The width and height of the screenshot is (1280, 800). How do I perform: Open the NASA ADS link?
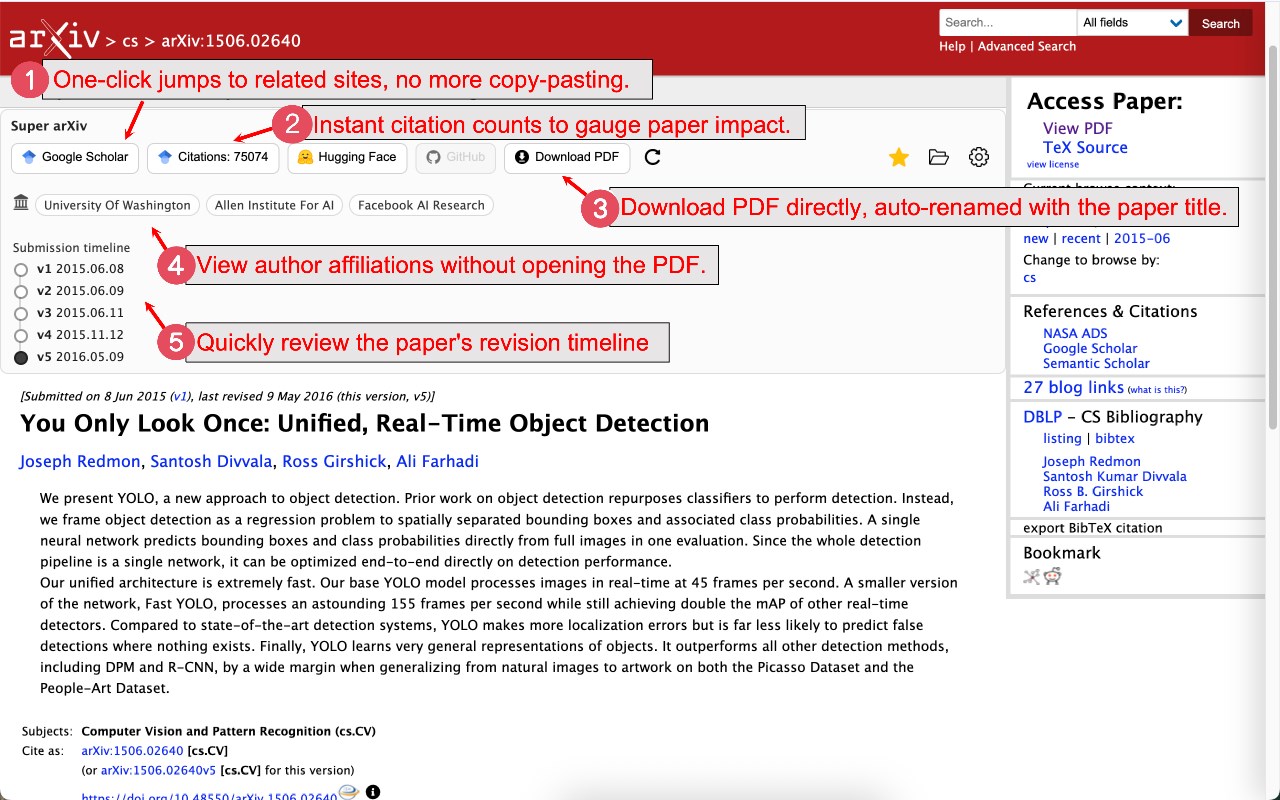click(1075, 333)
